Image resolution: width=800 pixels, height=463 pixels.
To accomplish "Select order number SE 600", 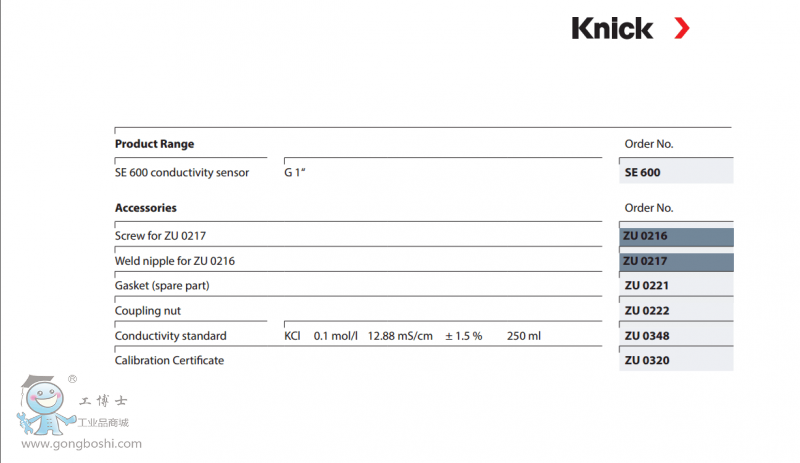I will coord(643,172).
